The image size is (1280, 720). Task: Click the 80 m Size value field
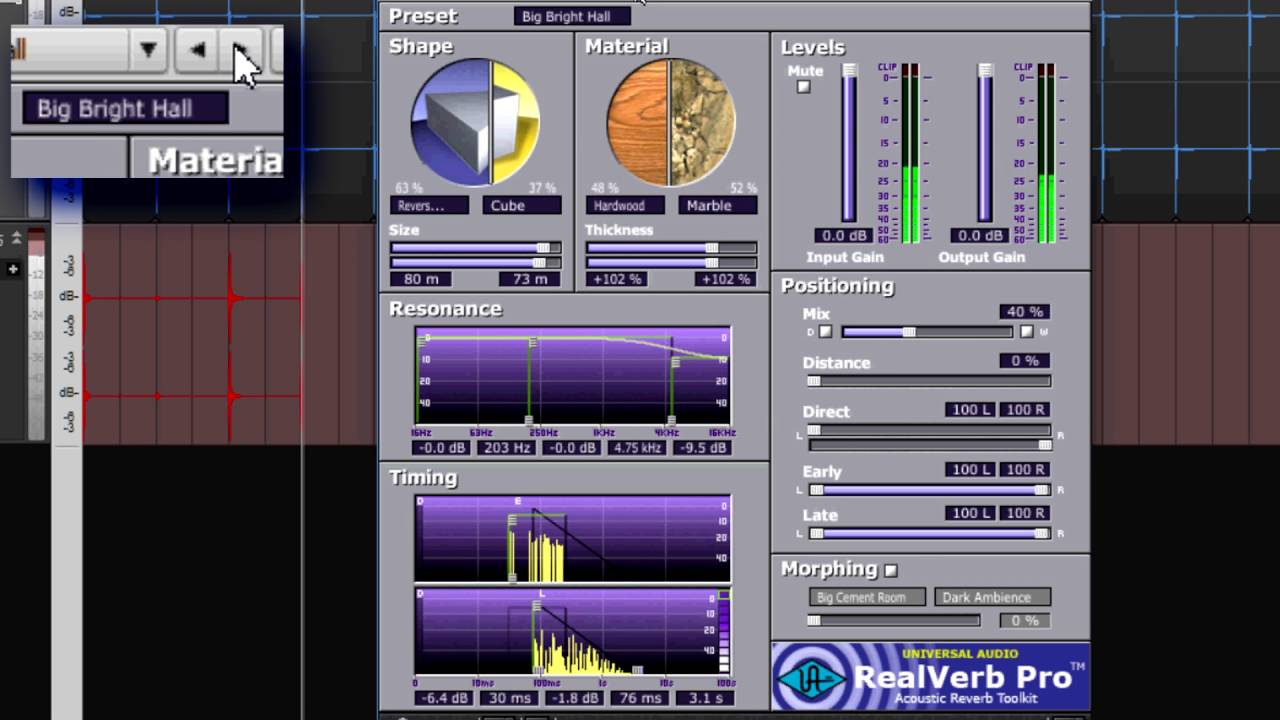coord(421,279)
